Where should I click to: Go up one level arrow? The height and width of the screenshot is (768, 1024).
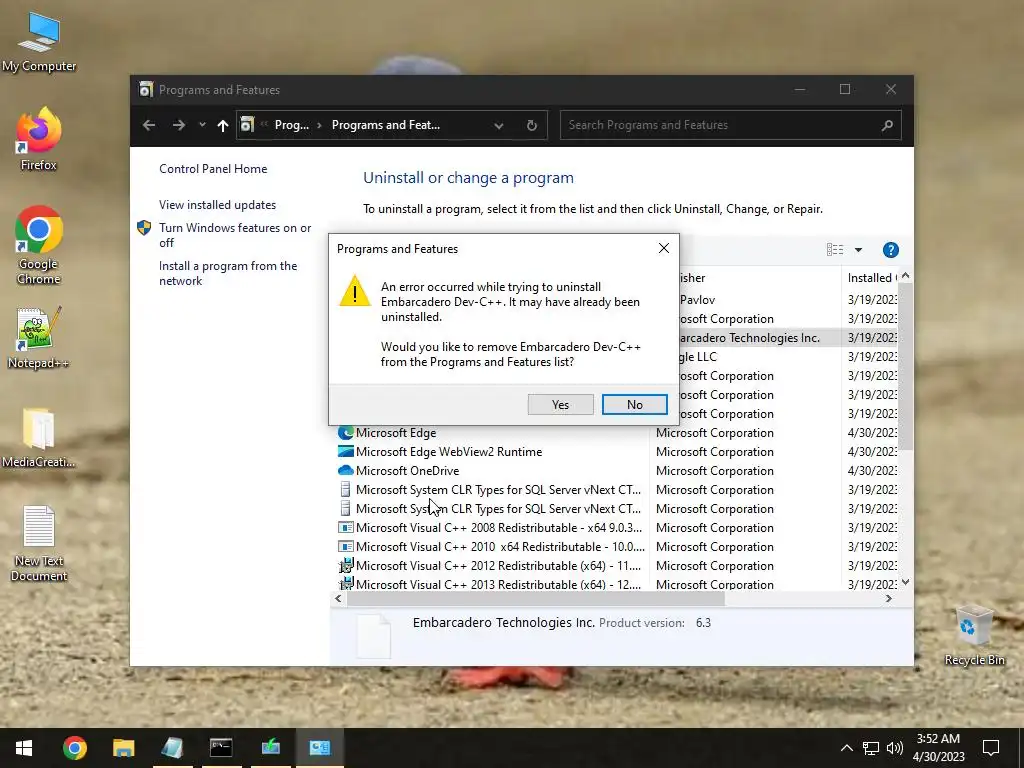(223, 125)
